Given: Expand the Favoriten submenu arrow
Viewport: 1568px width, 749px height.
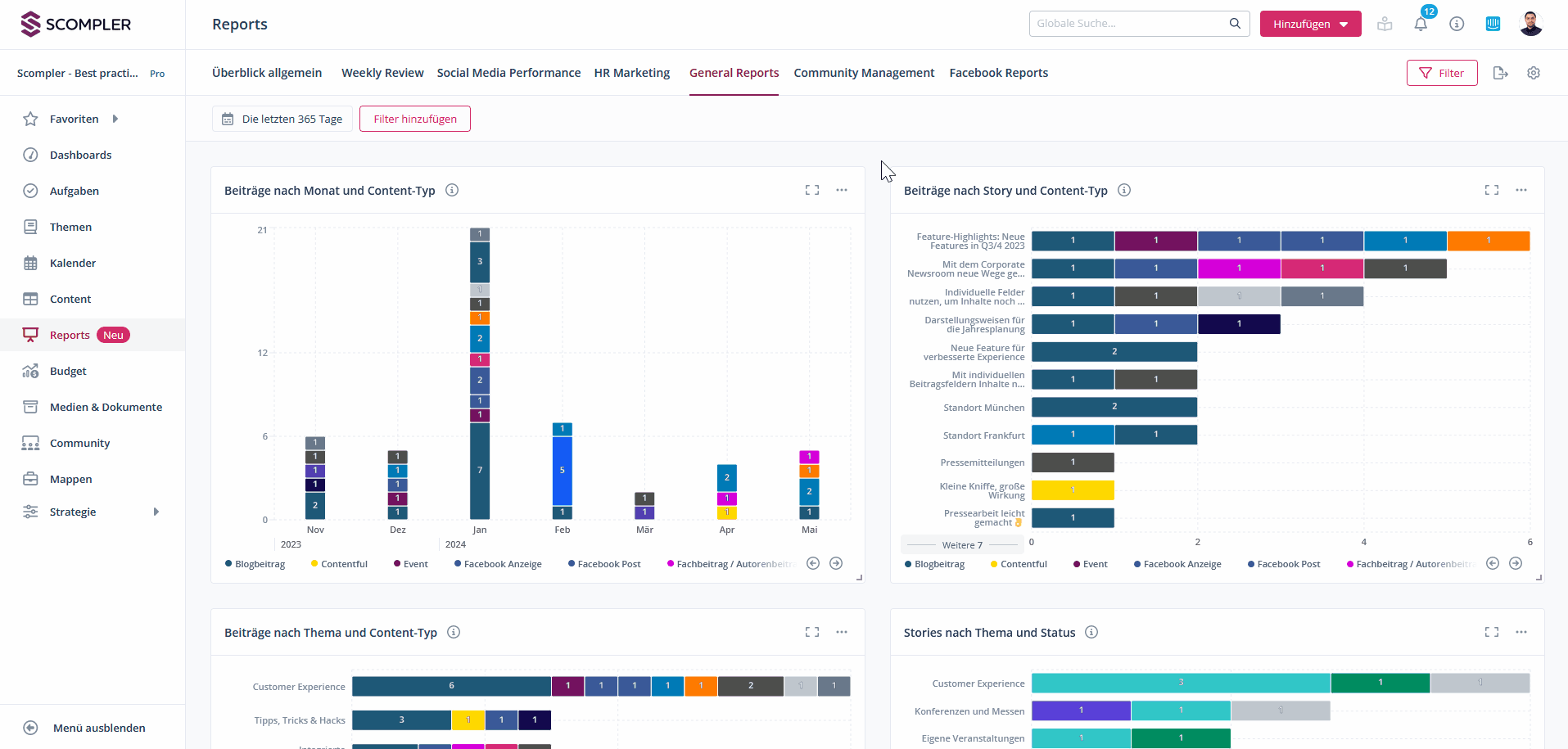Looking at the screenshot, I should [115, 119].
